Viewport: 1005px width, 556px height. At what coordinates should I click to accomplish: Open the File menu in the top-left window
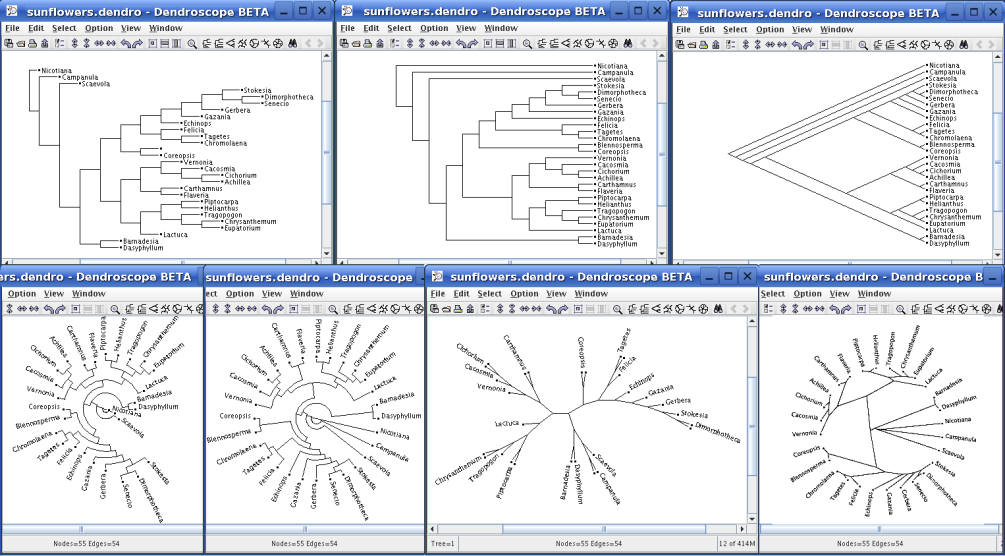coord(12,28)
